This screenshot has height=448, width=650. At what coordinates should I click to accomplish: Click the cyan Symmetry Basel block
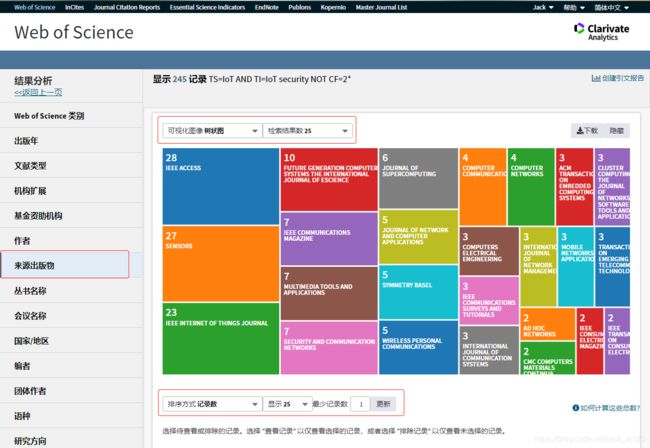(418, 293)
